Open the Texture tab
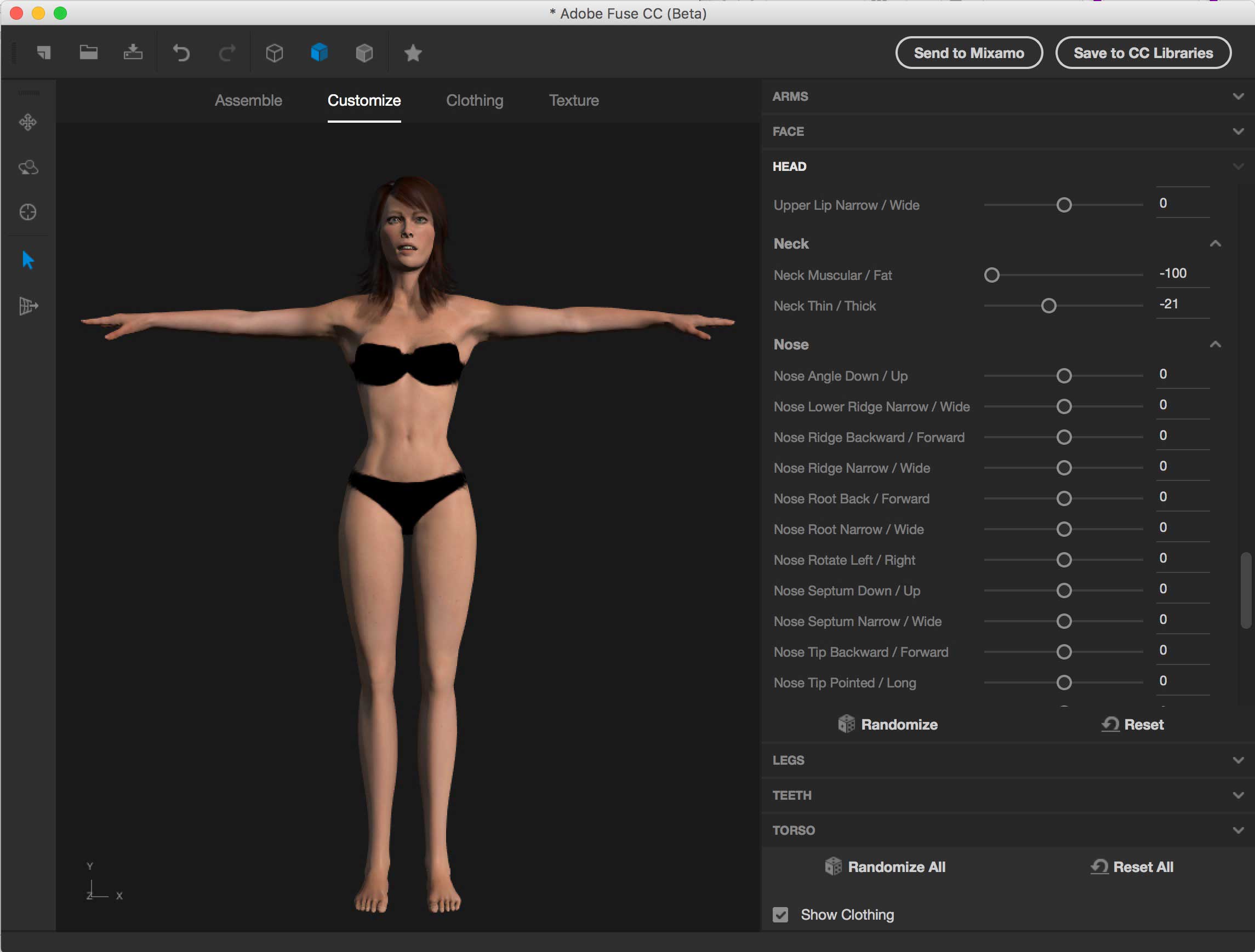The width and height of the screenshot is (1255, 952). coord(574,100)
